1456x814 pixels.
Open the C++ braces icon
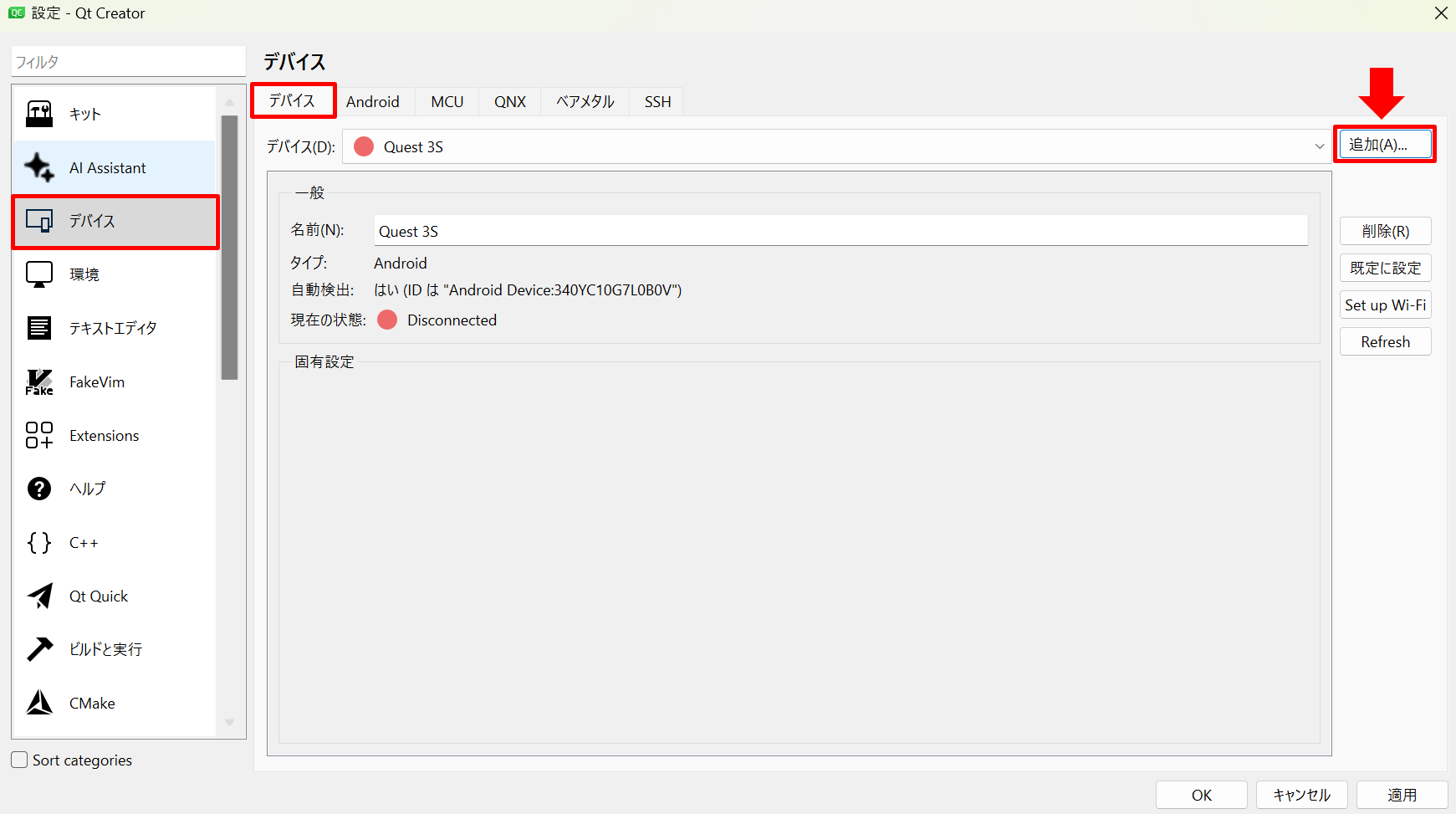tap(39, 543)
